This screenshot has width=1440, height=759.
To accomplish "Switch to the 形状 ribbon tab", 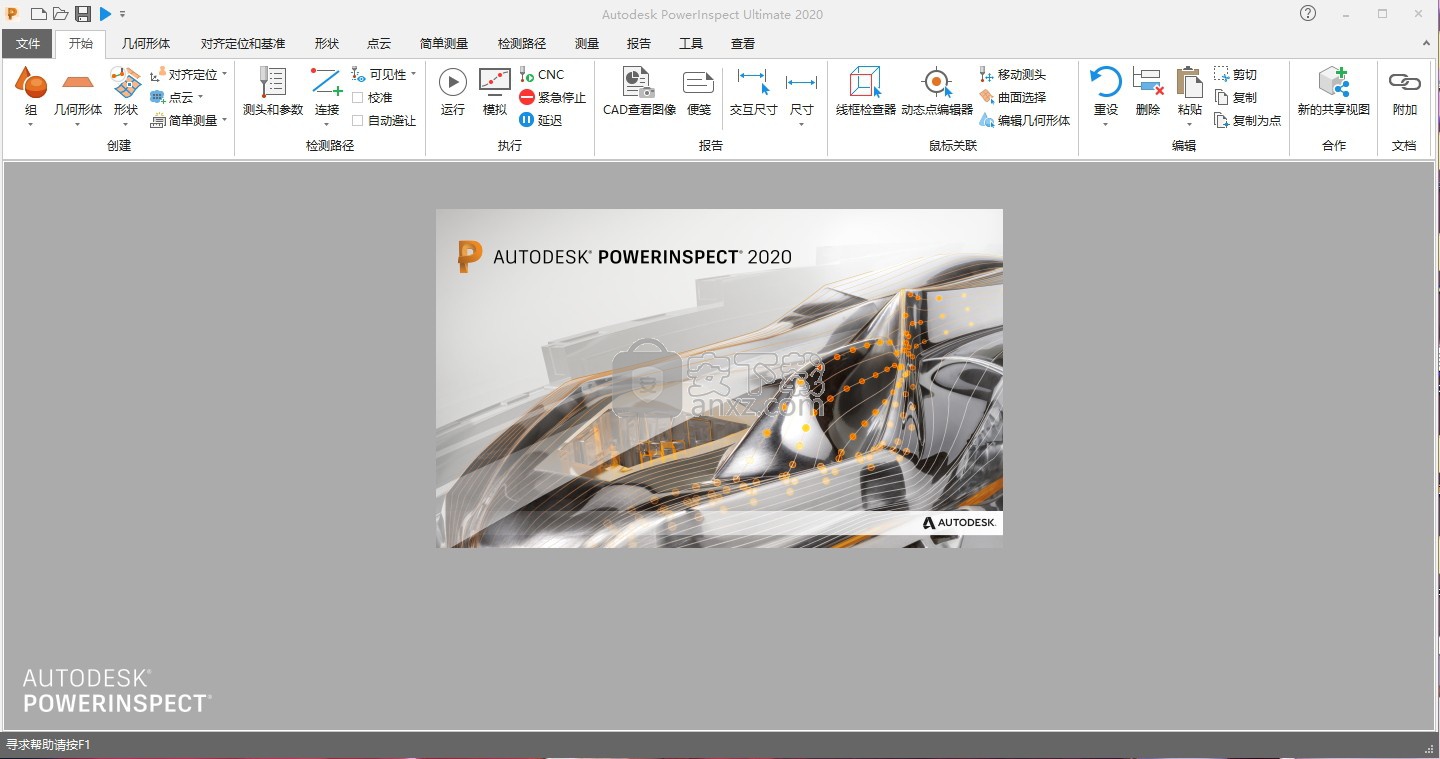I will point(327,44).
